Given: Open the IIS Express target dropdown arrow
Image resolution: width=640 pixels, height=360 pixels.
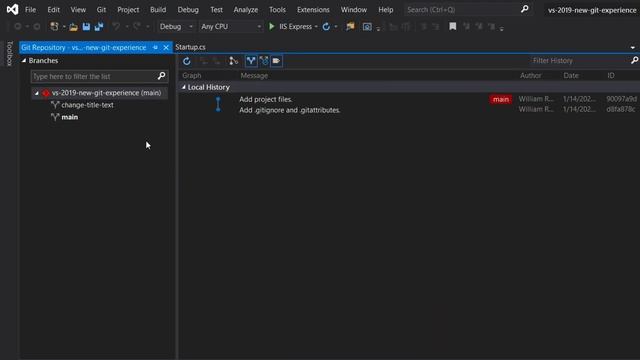Looking at the screenshot, I should click(x=316, y=27).
